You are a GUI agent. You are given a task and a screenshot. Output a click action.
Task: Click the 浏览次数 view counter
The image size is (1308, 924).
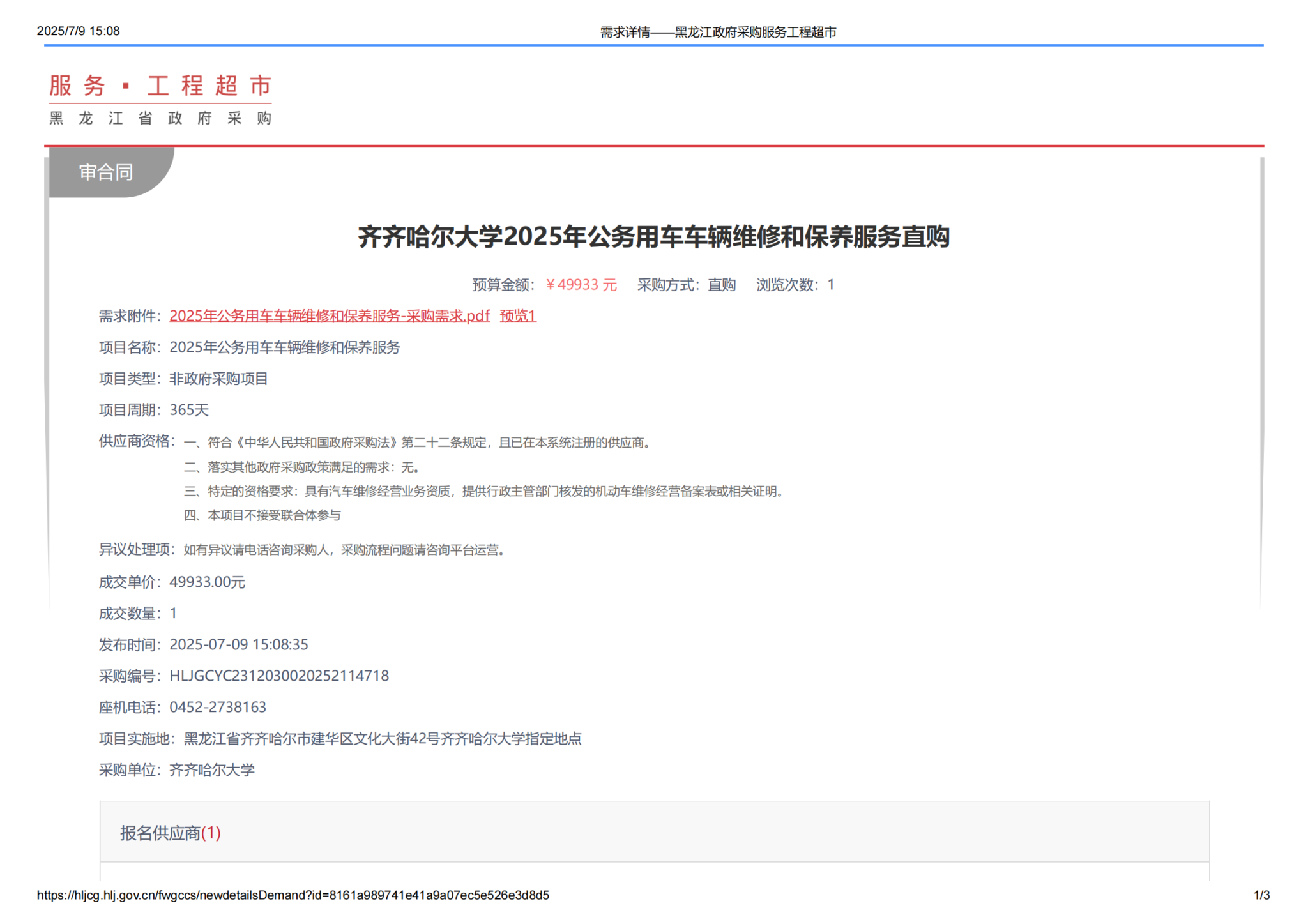pyautogui.click(x=795, y=285)
